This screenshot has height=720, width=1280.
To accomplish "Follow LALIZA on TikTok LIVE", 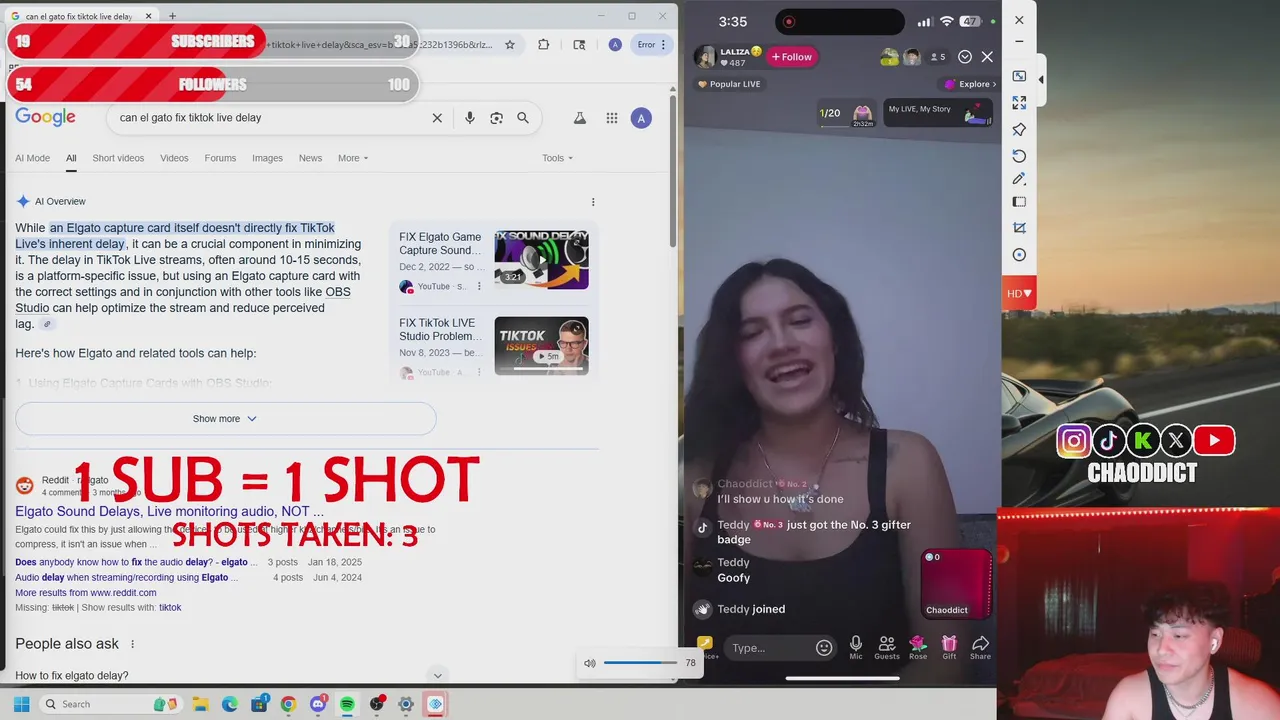I will [792, 57].
